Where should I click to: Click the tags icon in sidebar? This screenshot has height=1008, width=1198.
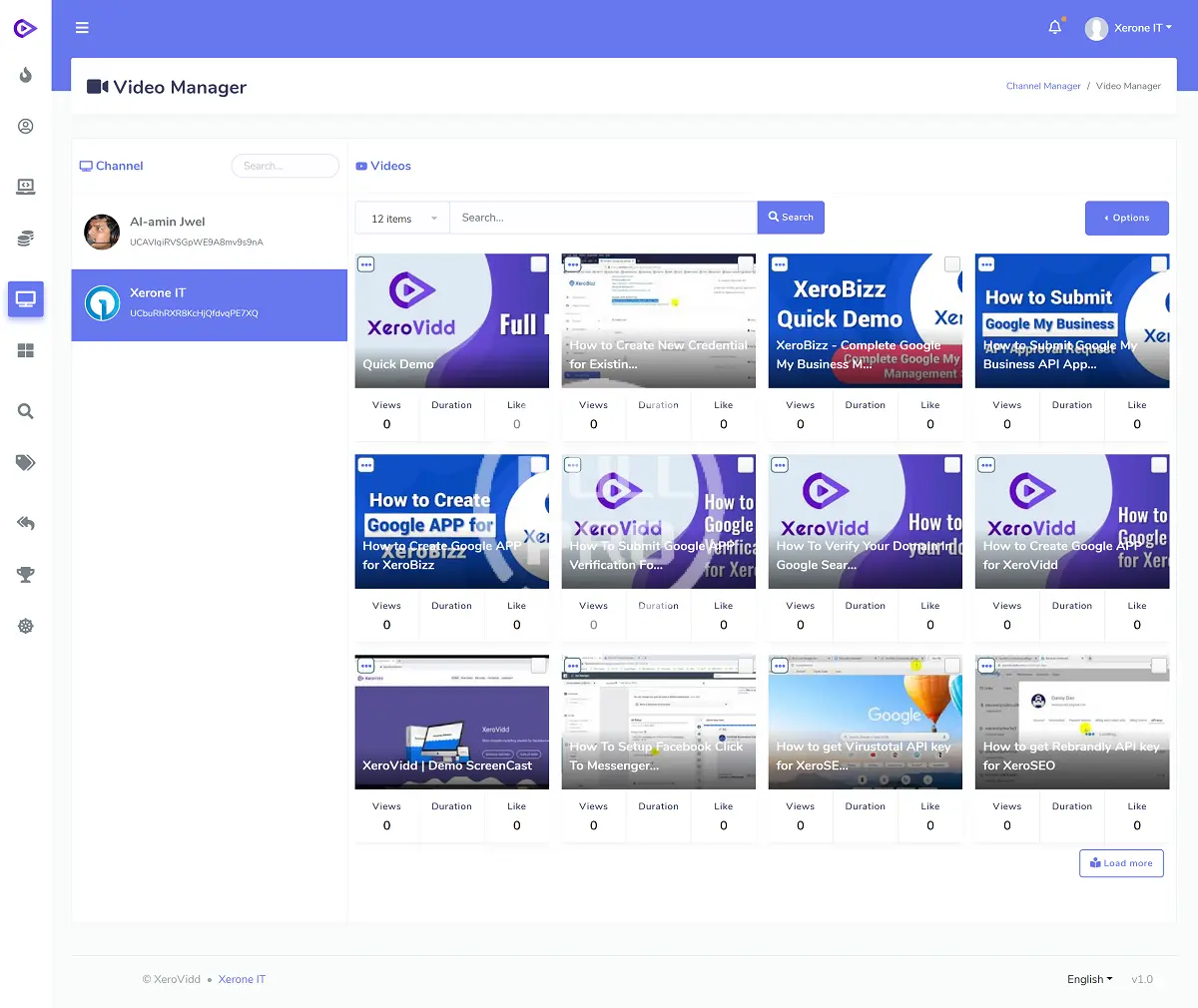(26, 462)
